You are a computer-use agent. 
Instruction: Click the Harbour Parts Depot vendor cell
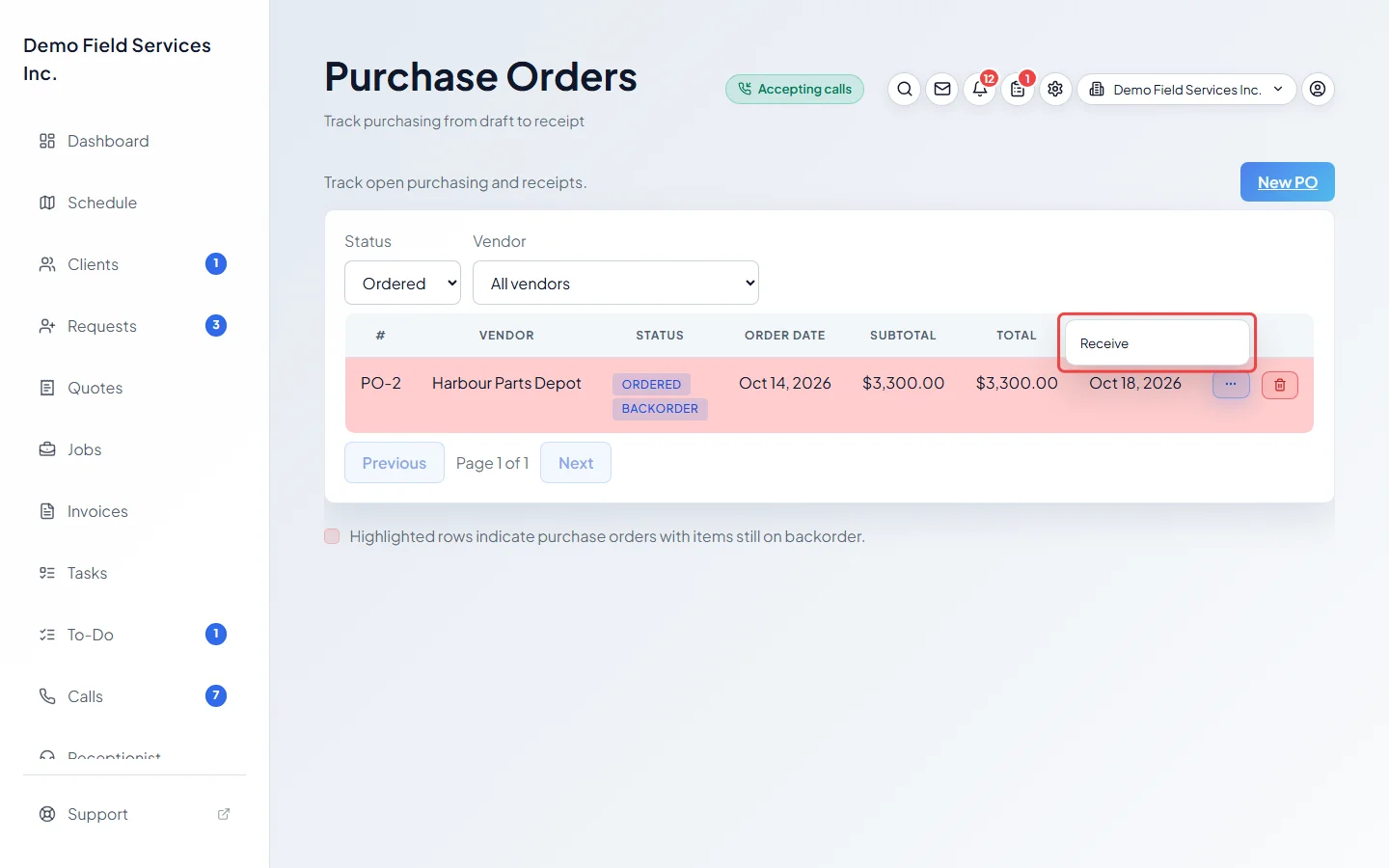tap(506, 383)
